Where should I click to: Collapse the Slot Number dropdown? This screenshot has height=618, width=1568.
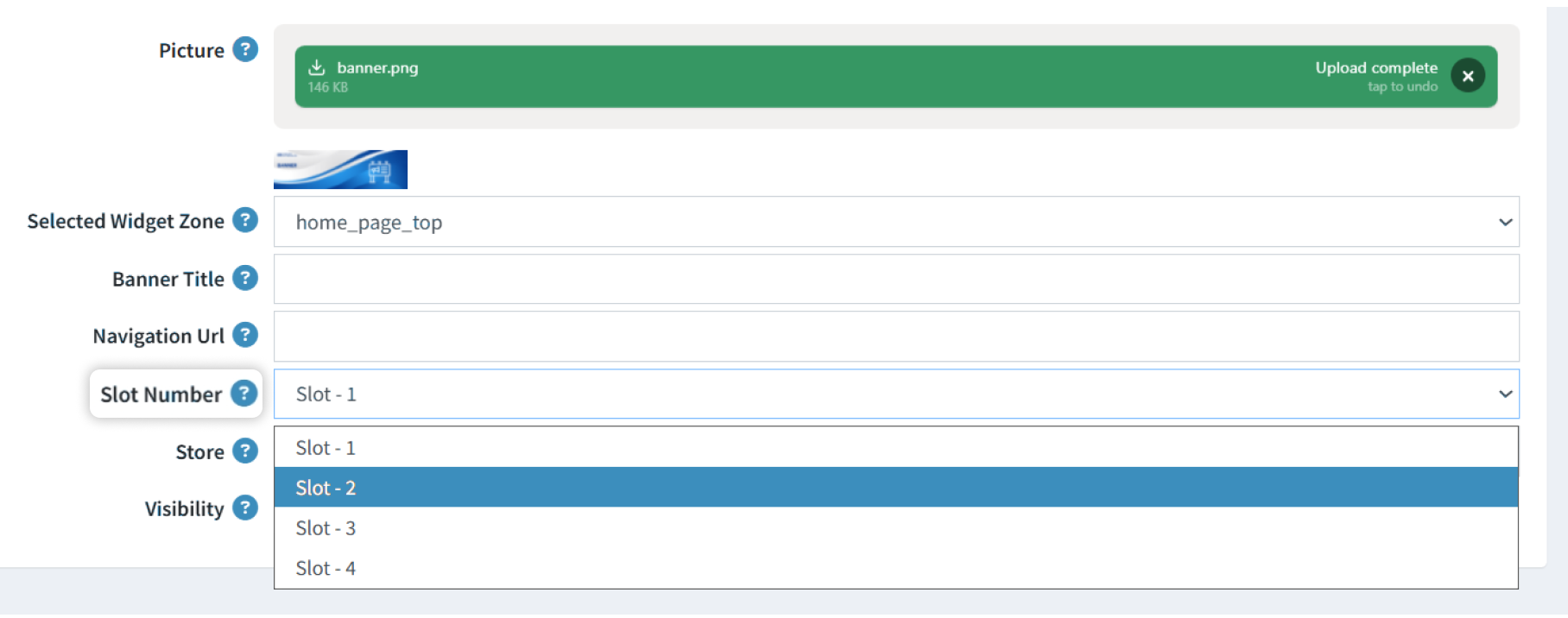point(896,394)
